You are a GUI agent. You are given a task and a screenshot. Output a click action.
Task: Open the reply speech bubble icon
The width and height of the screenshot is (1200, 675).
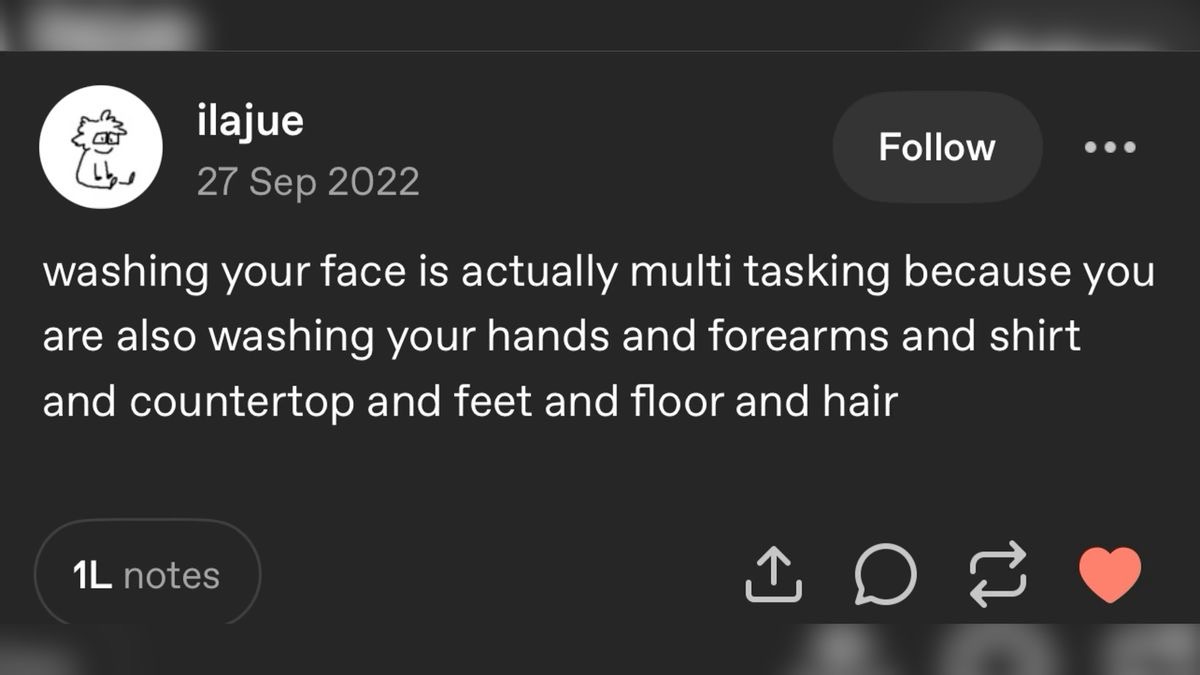[885, 575]
